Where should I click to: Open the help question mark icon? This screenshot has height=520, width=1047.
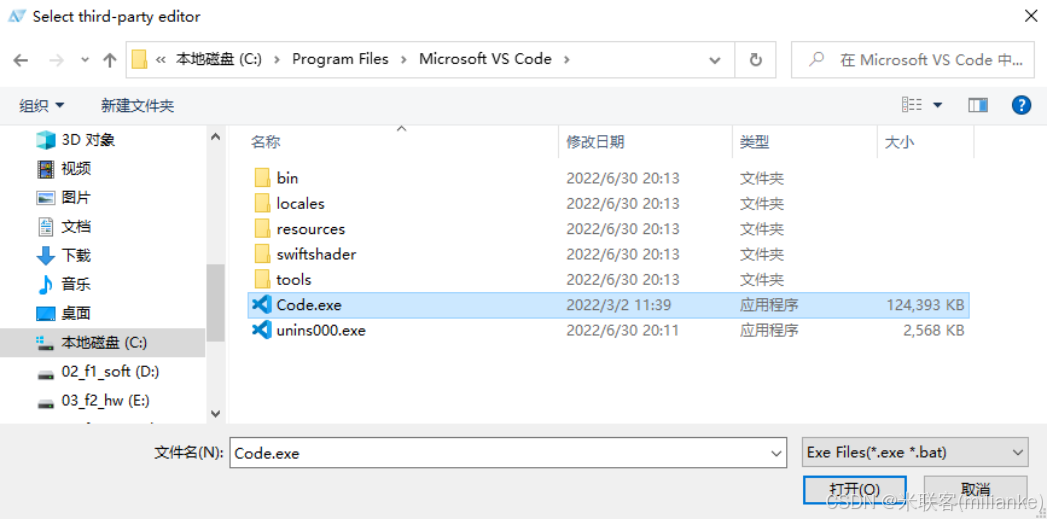point(1021,105)
